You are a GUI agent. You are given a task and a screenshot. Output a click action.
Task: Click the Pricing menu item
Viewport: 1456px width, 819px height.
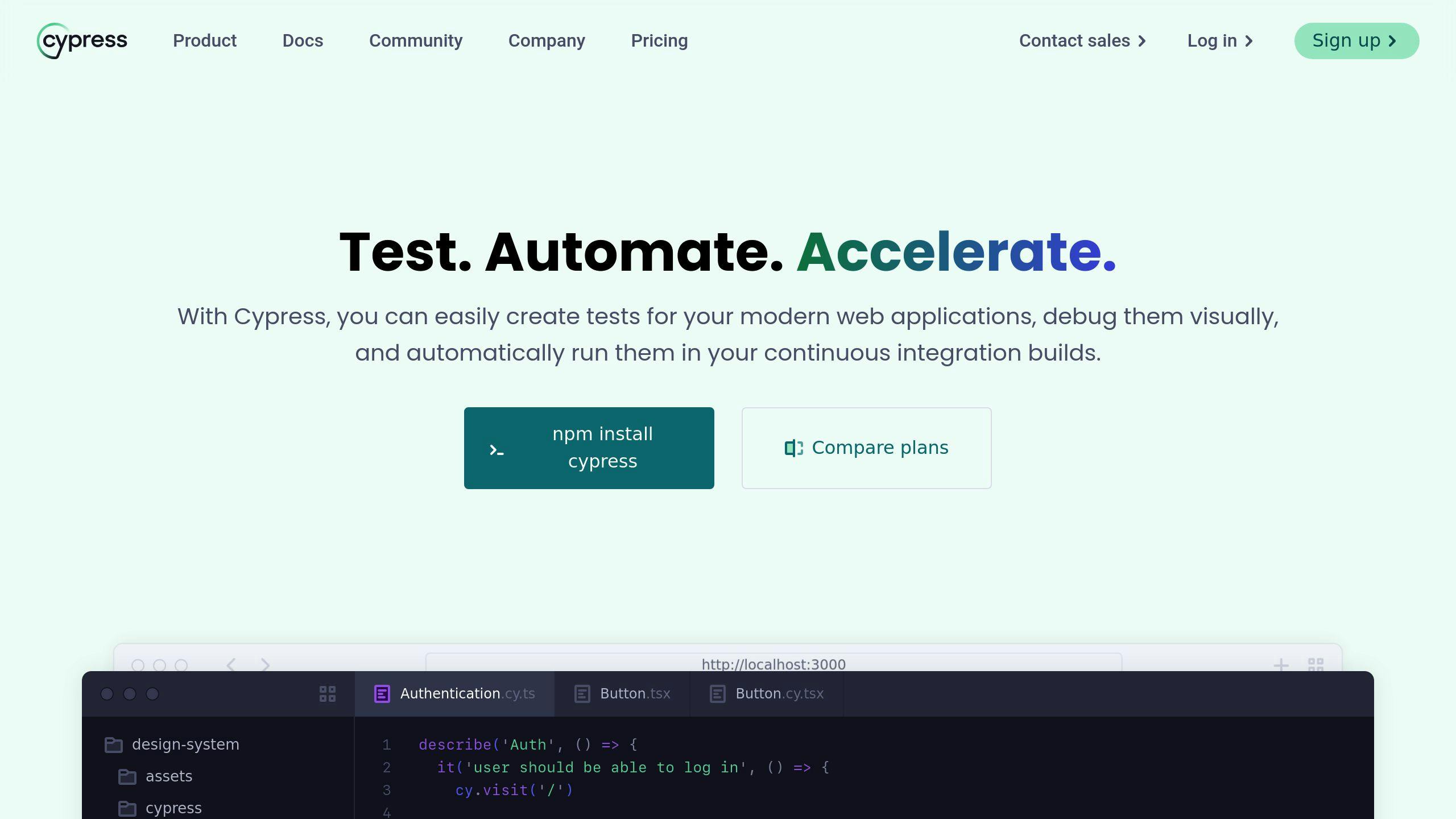tap(659, 41)
